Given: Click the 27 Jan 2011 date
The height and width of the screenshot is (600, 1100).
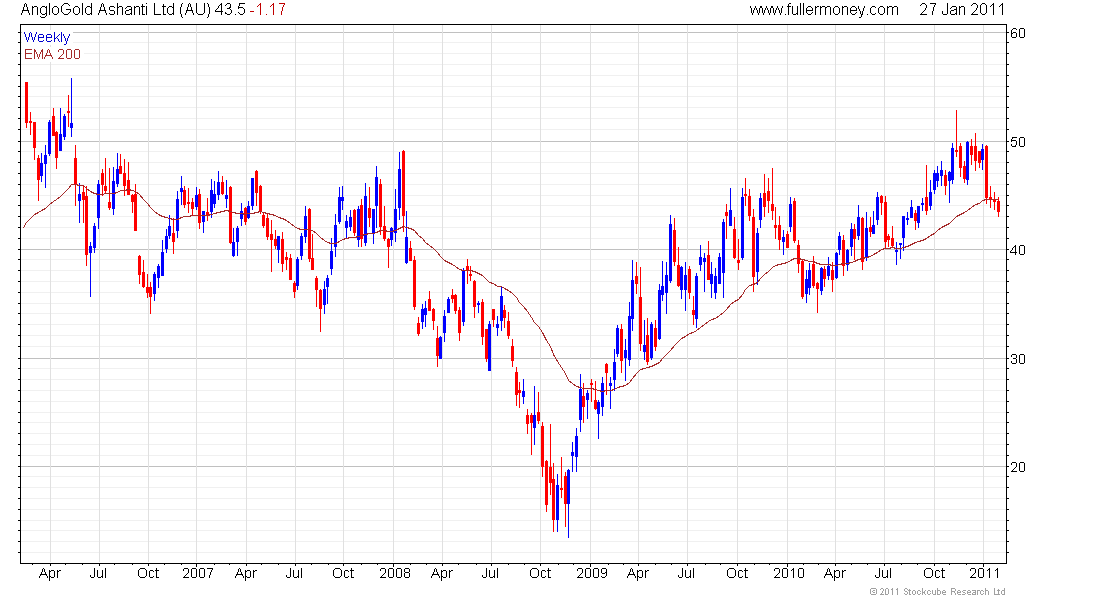Looking at the screenshot, I should pos(962,10).
